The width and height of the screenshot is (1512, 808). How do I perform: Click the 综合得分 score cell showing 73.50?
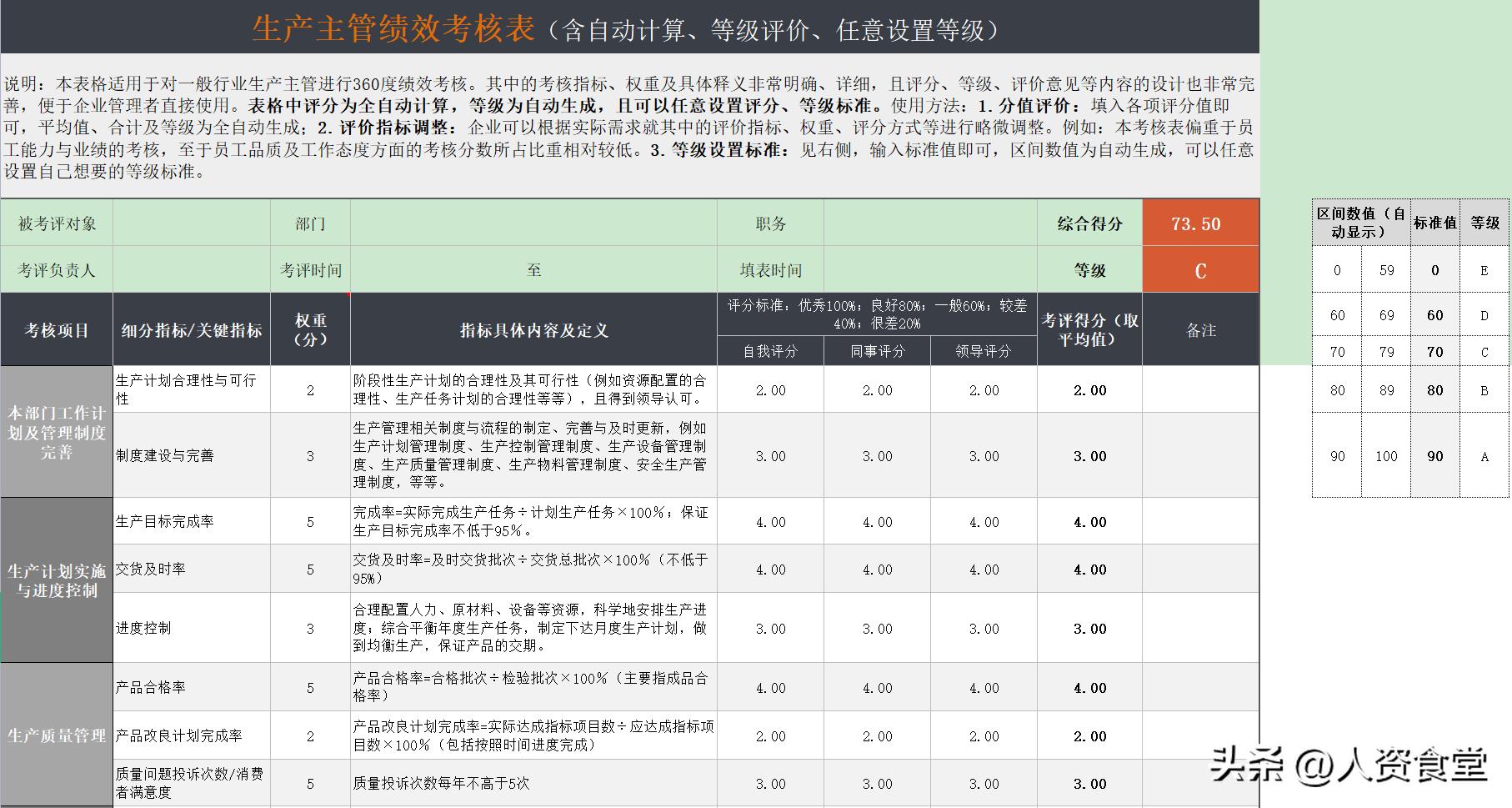(1198, 223)
